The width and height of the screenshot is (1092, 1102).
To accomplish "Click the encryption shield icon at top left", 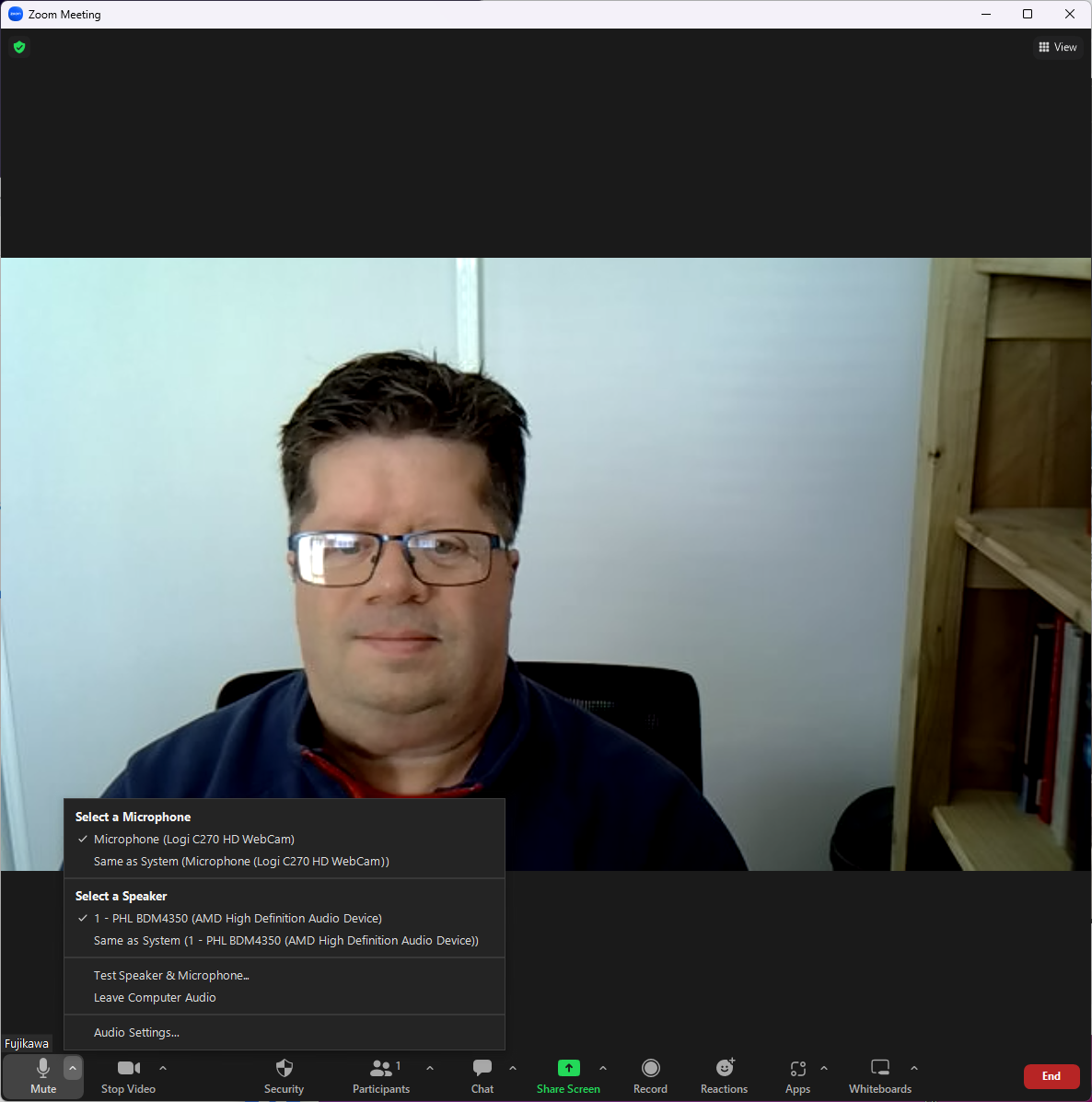I will tap(19, 47).
